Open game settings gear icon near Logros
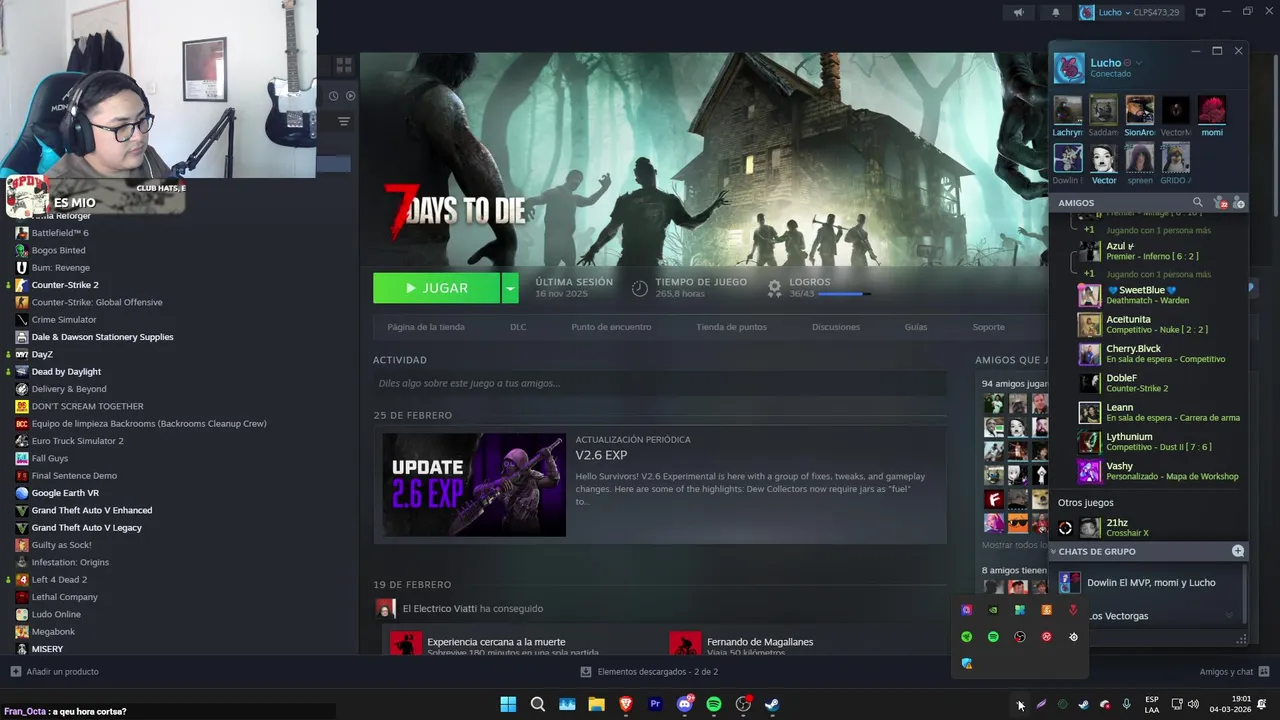The height and width of the screenshot is (720, 1280). [x=774, y=288]
